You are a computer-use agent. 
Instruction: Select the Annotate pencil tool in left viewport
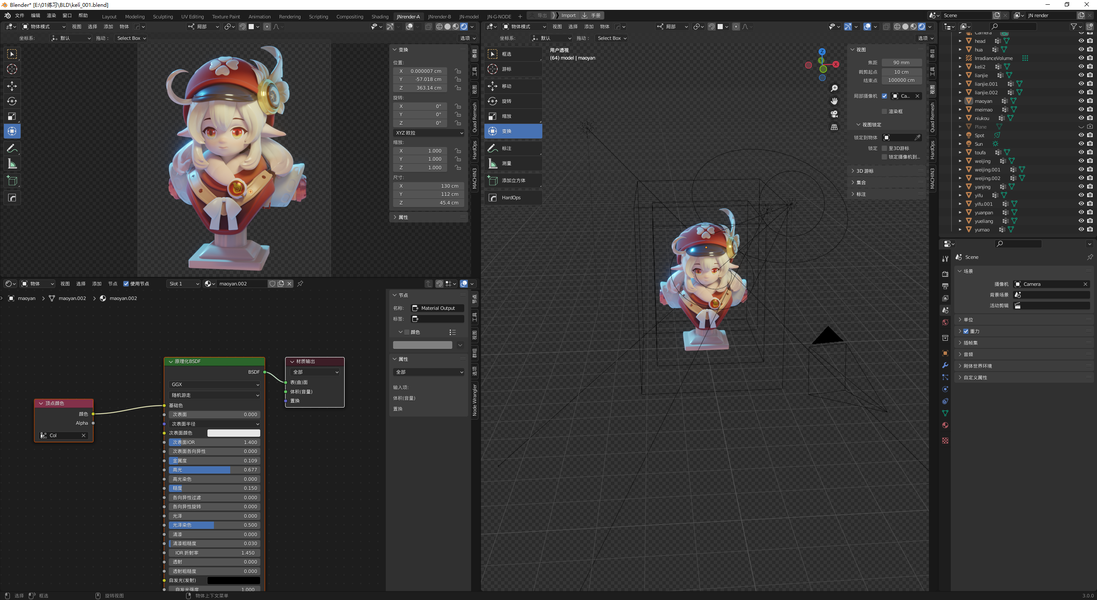(x=12, y=148)
